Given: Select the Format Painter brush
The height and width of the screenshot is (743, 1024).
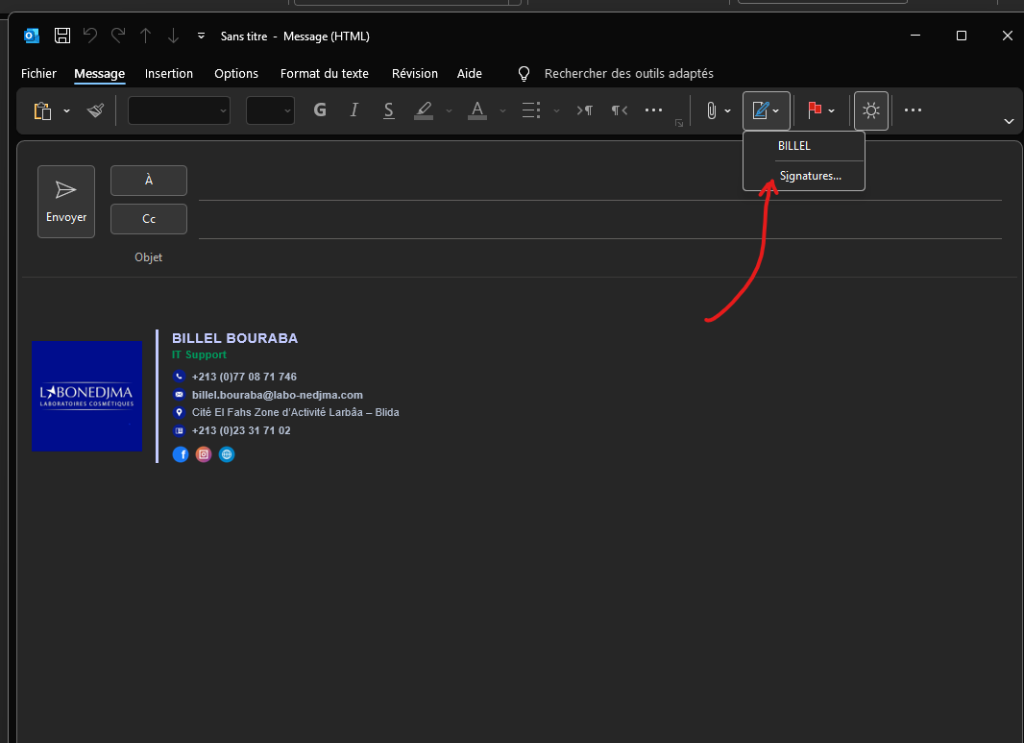Looking at the screenshot, I should click(95, 110).
